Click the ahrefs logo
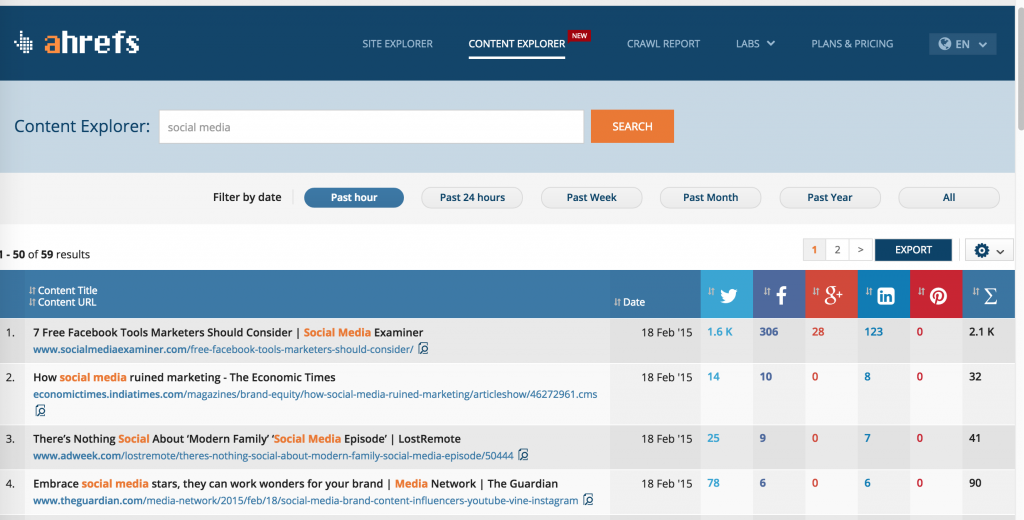1024x520 pixels. [77, 43]
